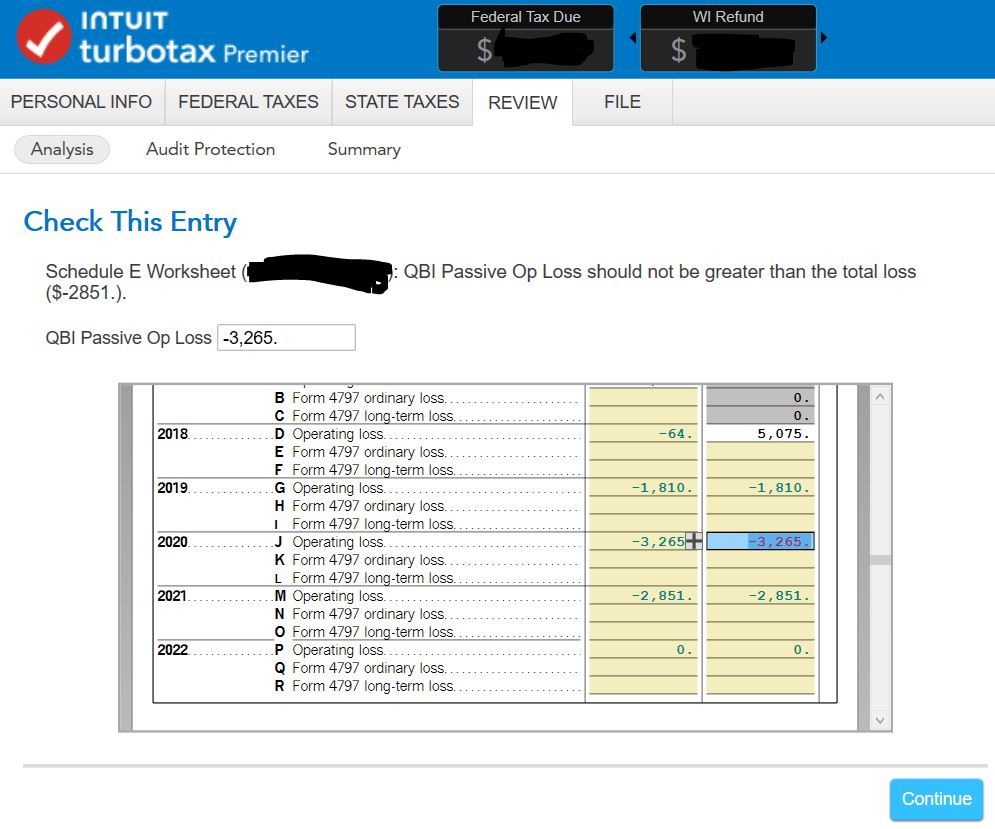The height and width of the screenshot is (829, 995).
Task: Click the worksheet scrollbar thumb
Action: (880, 560)
